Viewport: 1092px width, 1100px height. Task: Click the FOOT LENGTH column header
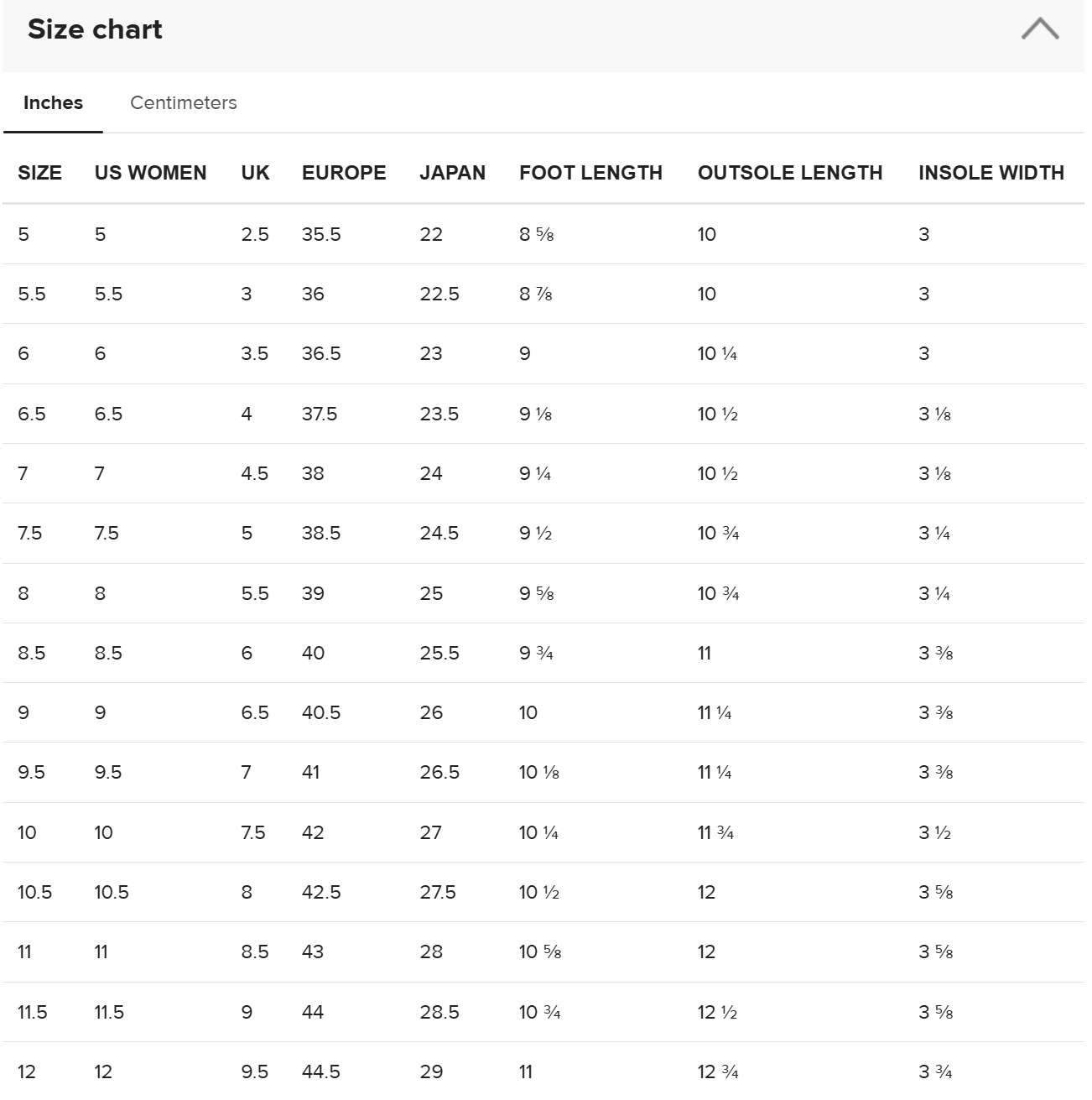pyautogui.click(x=590, y=173)
